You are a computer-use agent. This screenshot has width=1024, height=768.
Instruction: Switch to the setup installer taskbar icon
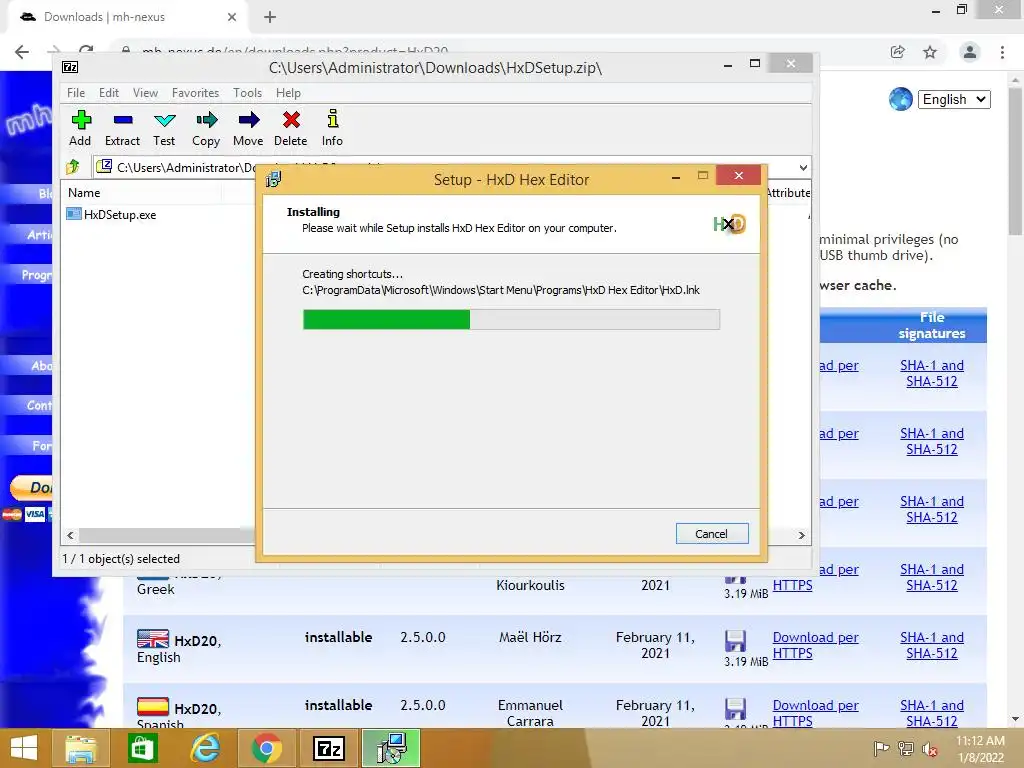point(391,748)
